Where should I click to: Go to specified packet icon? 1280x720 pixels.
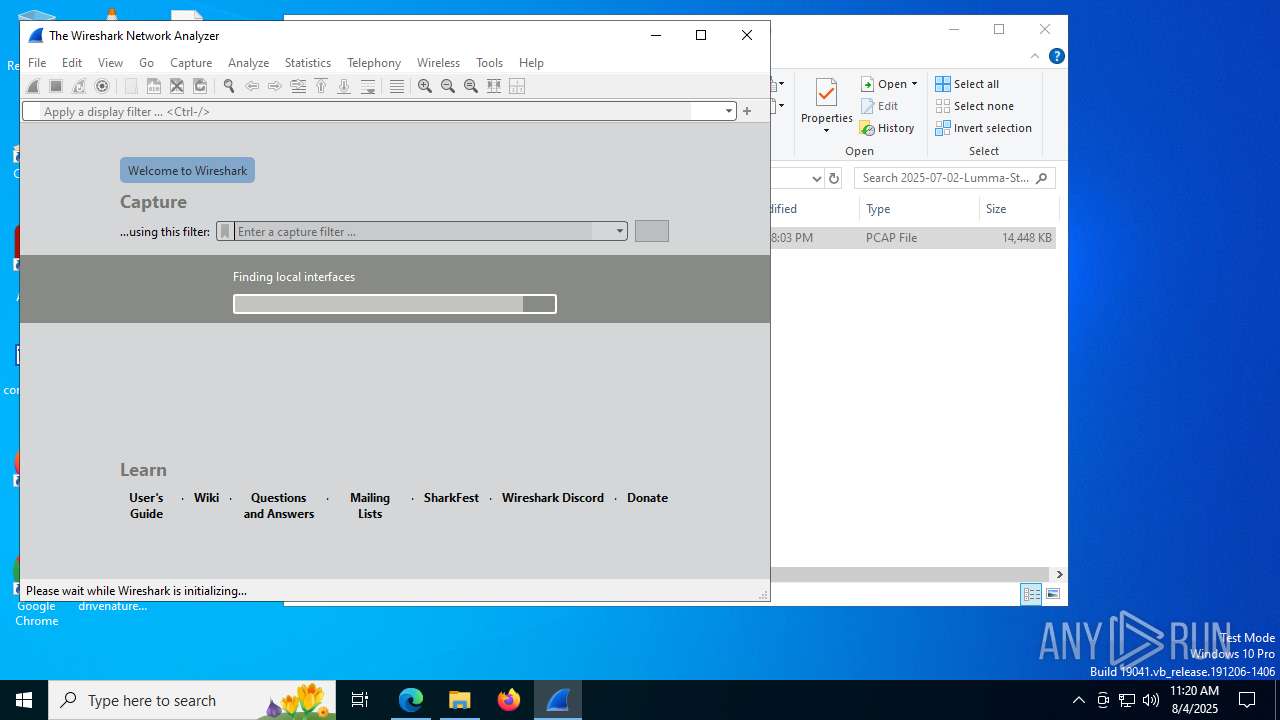coord(298,86)
